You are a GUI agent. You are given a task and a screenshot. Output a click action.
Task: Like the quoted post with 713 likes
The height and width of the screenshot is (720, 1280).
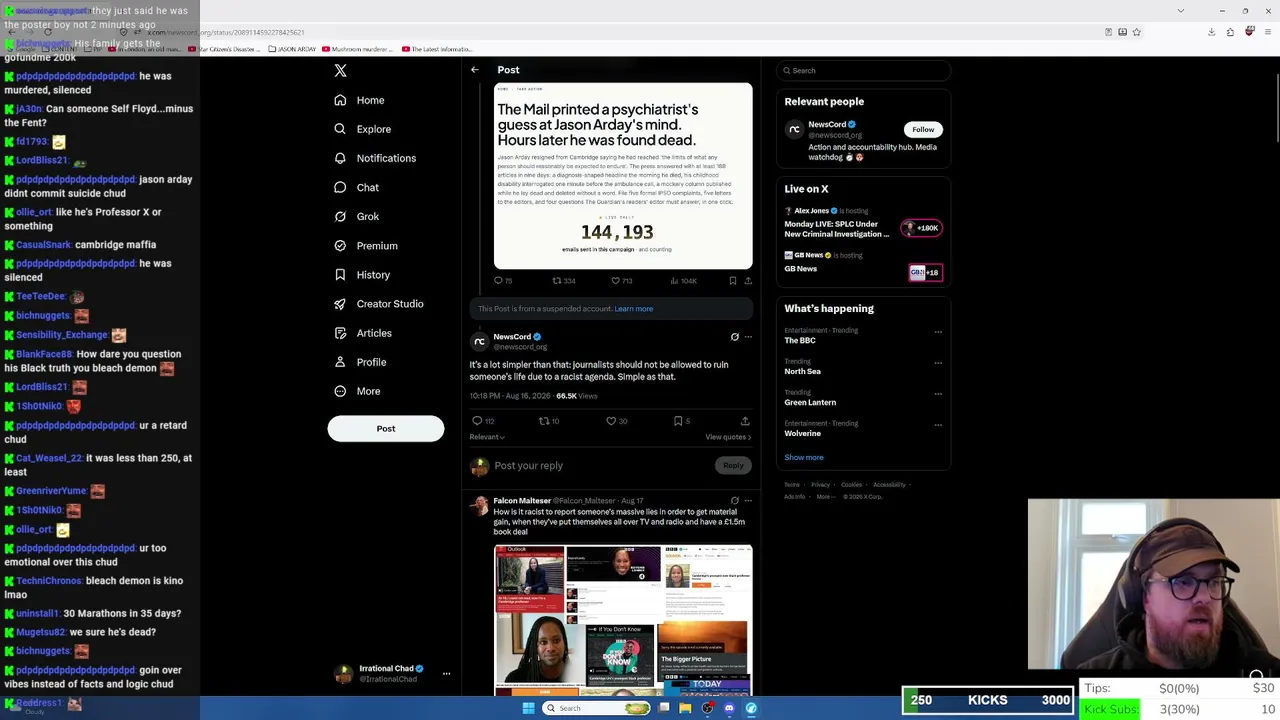(x=622, y=281)
